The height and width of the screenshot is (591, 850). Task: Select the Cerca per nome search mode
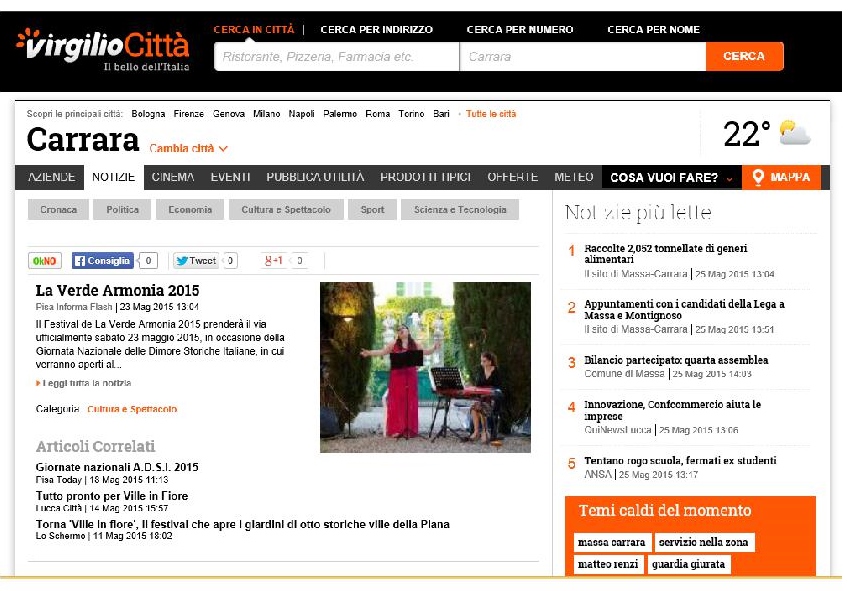coord(653,30)
